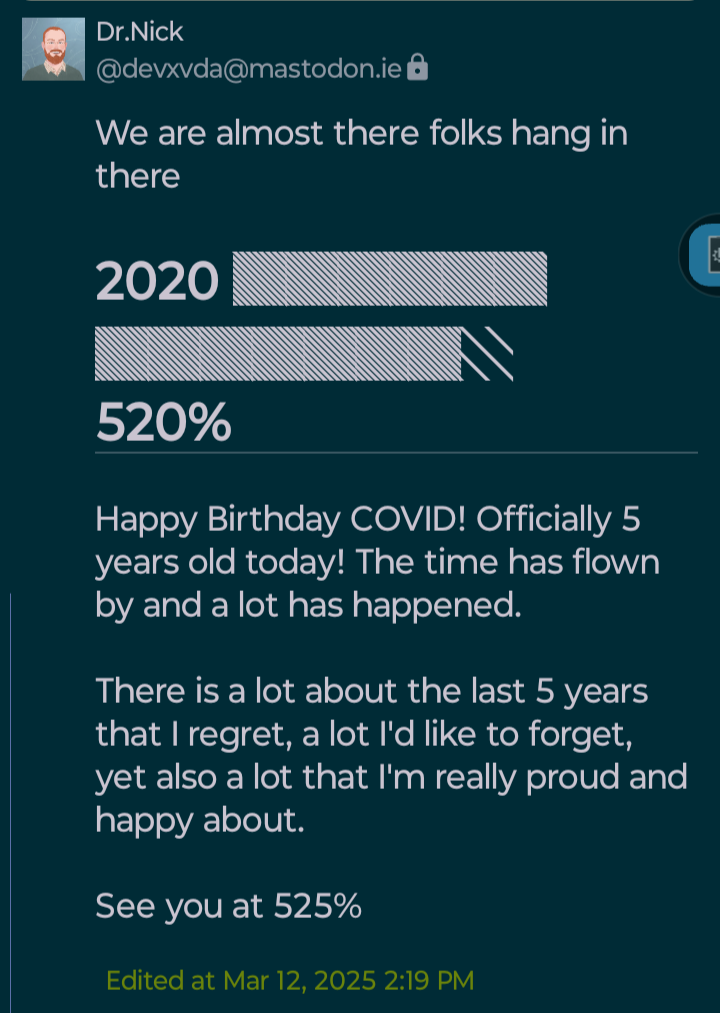The image size is (720, 1013).
Task: Click the text "years old today!"
Action: point(221,562)
